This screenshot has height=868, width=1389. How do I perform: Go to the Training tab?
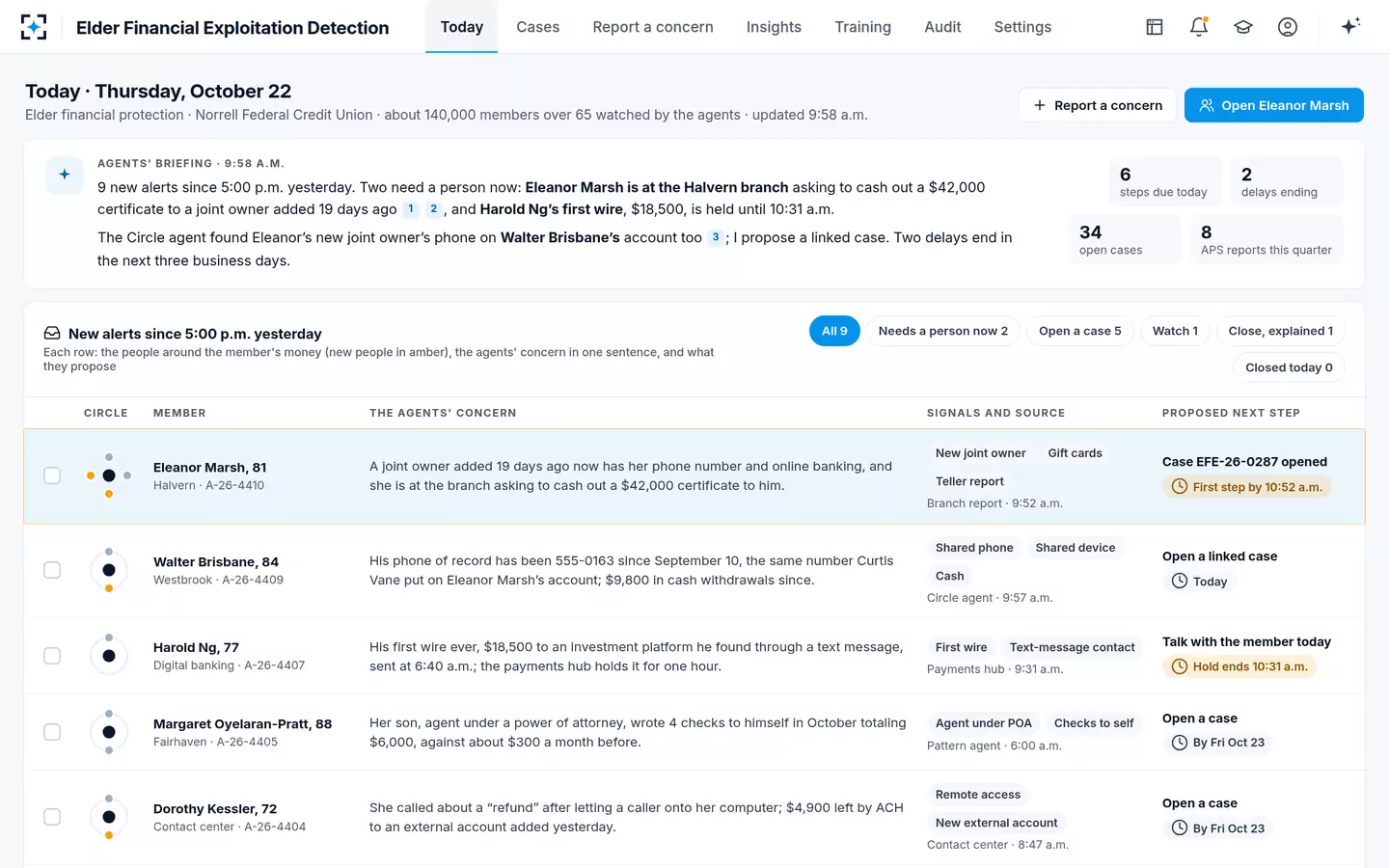[x=863, y=27]
